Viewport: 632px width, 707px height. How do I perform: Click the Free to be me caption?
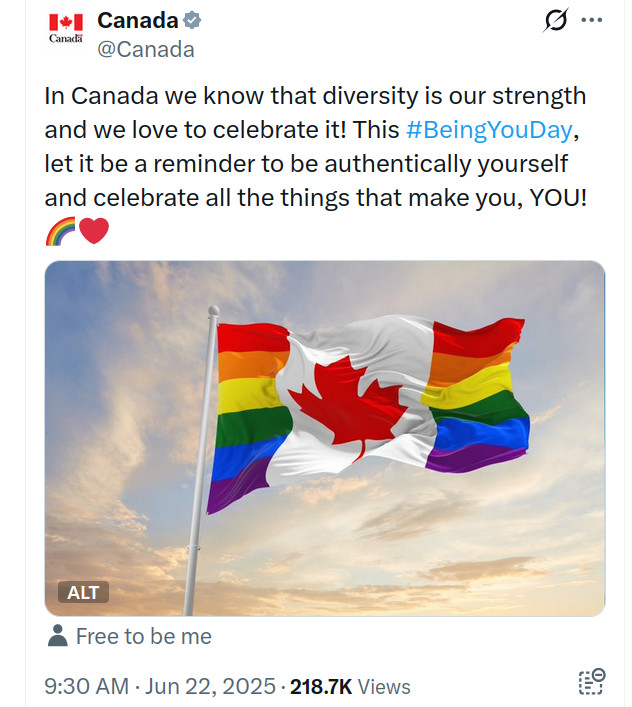tap(144, 636)
